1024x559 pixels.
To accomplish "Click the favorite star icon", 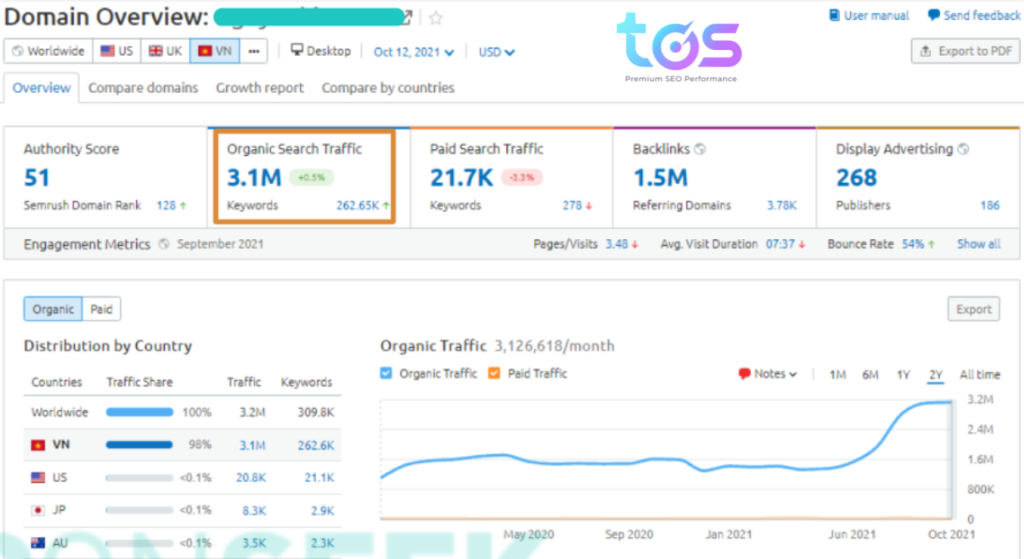I will coord(436,18).
